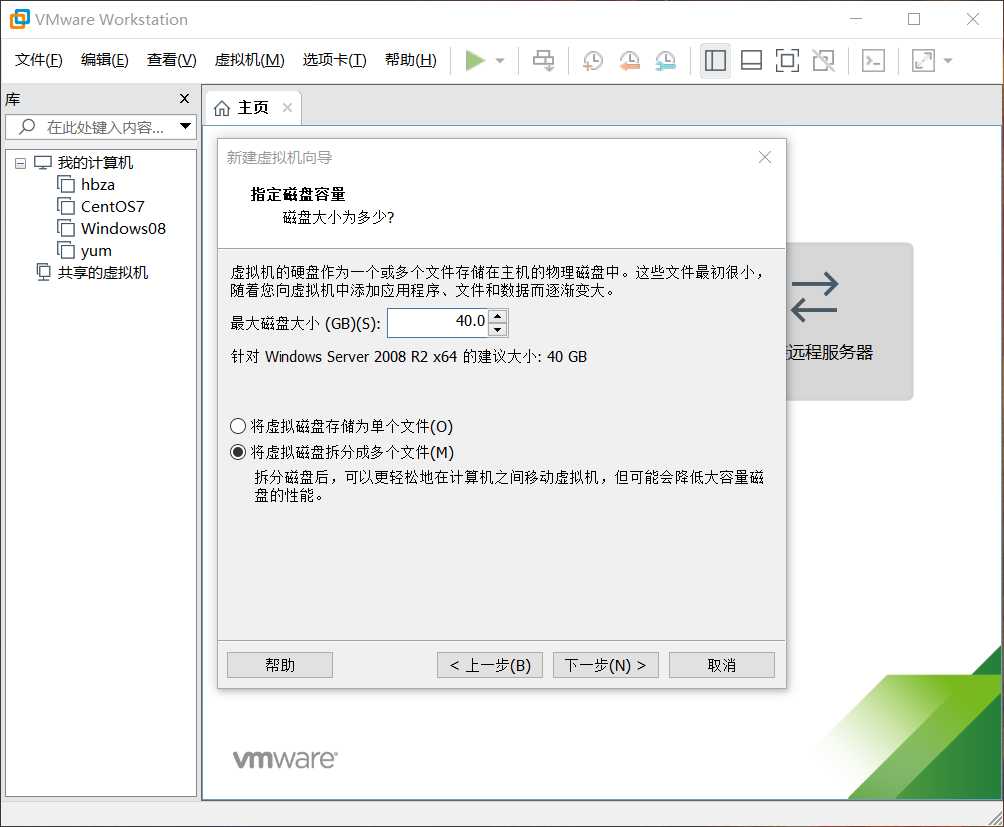This screenshot has width=1004, height=827.
Task: Click the shared VMs icon
Action: pos(44,272)
